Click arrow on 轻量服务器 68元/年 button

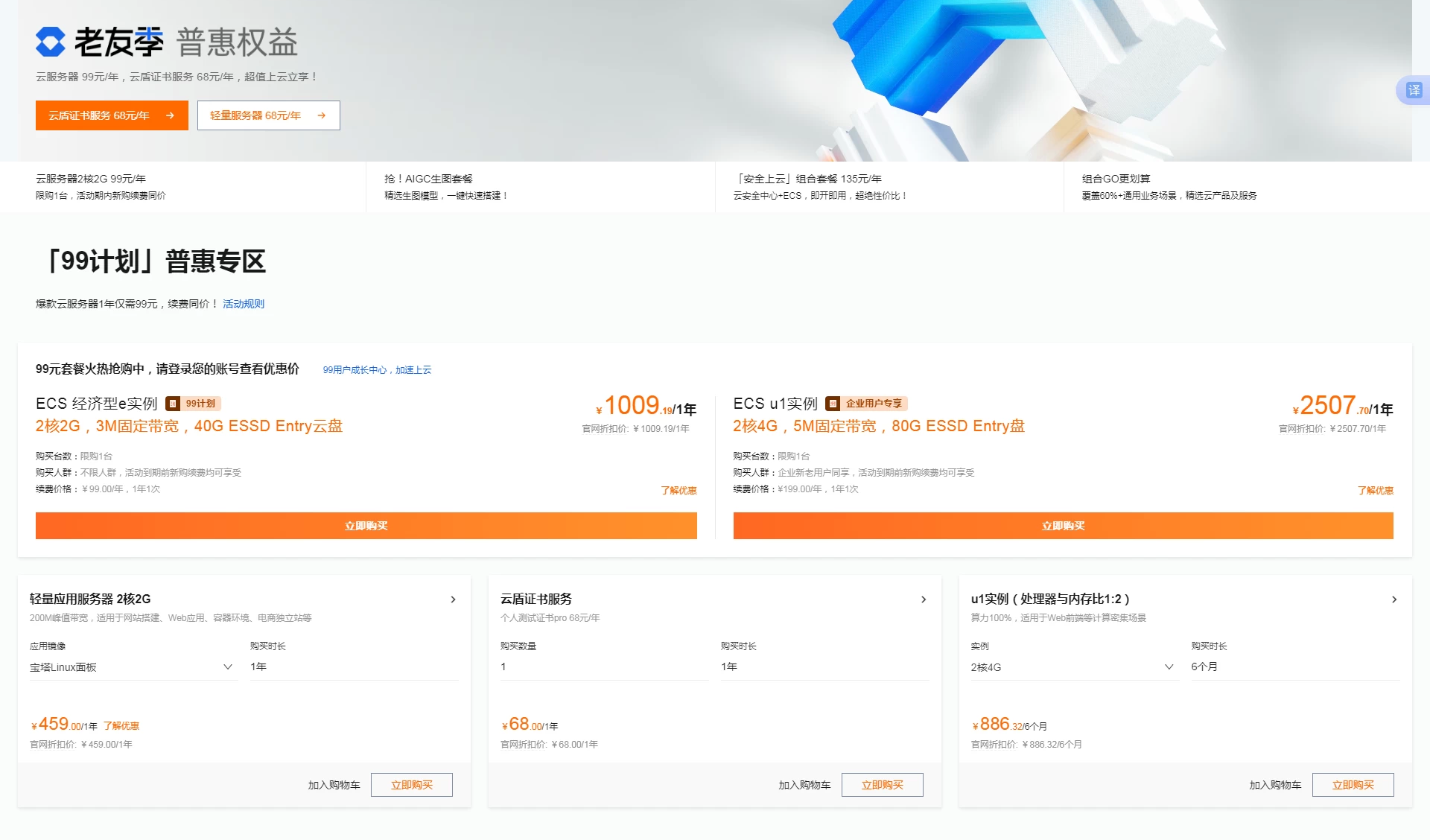pos(322,115)
